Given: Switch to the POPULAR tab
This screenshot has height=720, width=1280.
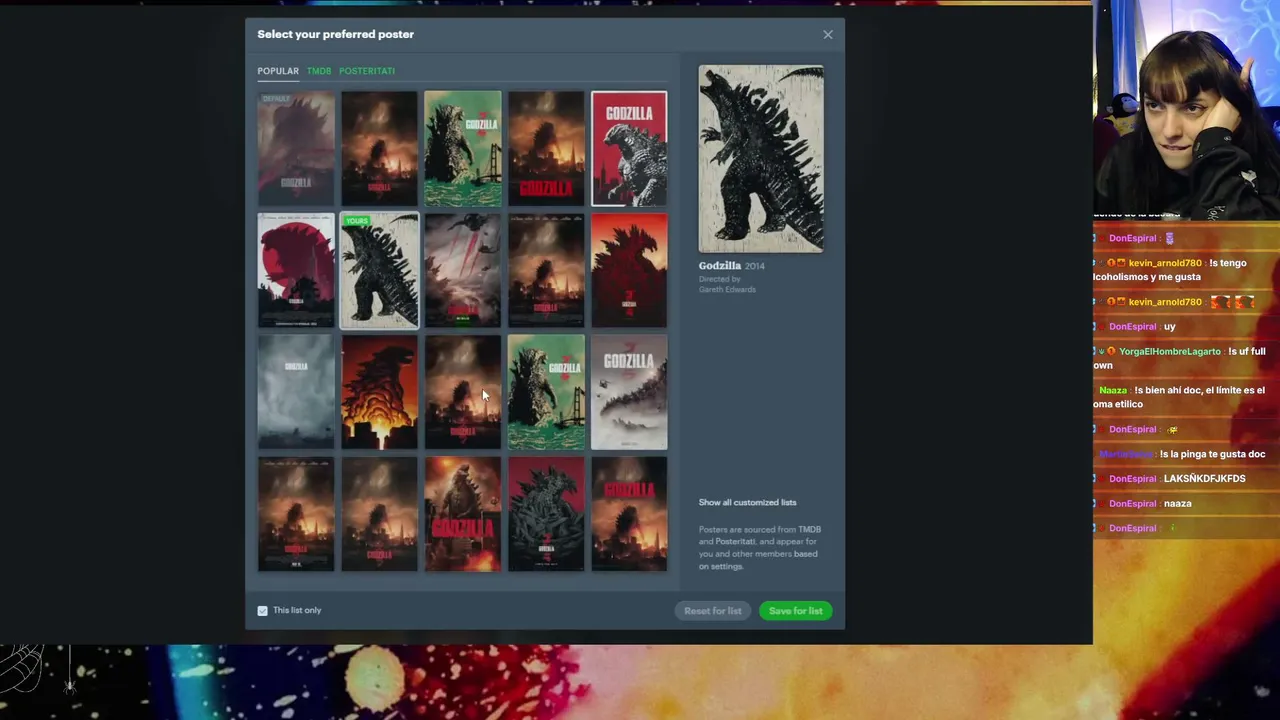Looking at the screenshot, I should 278,71.
